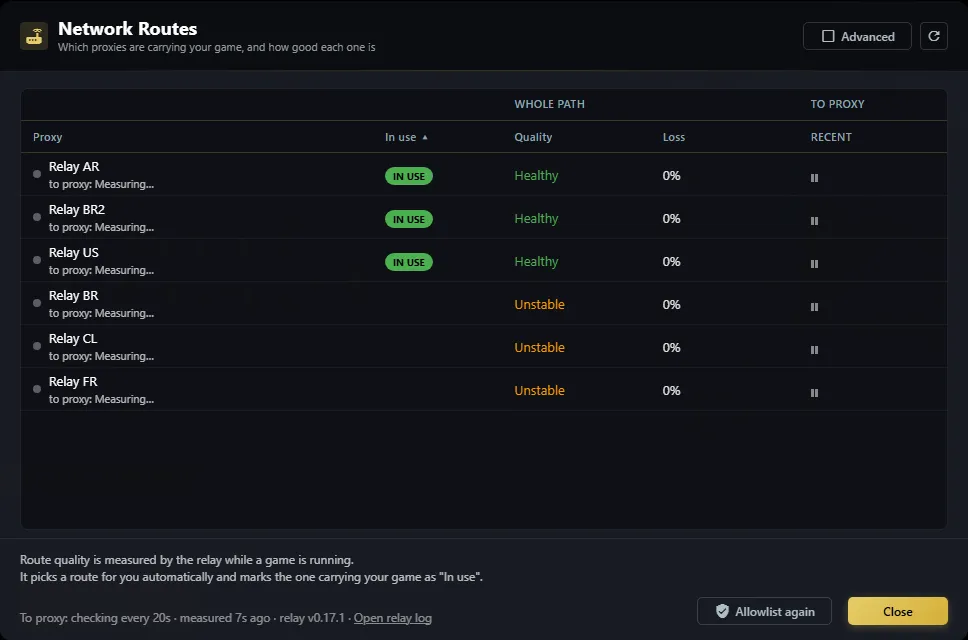Screen dimensions: 968x640
Task: Click the recent bars icon for Relay FR
Action: pos(814,393)
